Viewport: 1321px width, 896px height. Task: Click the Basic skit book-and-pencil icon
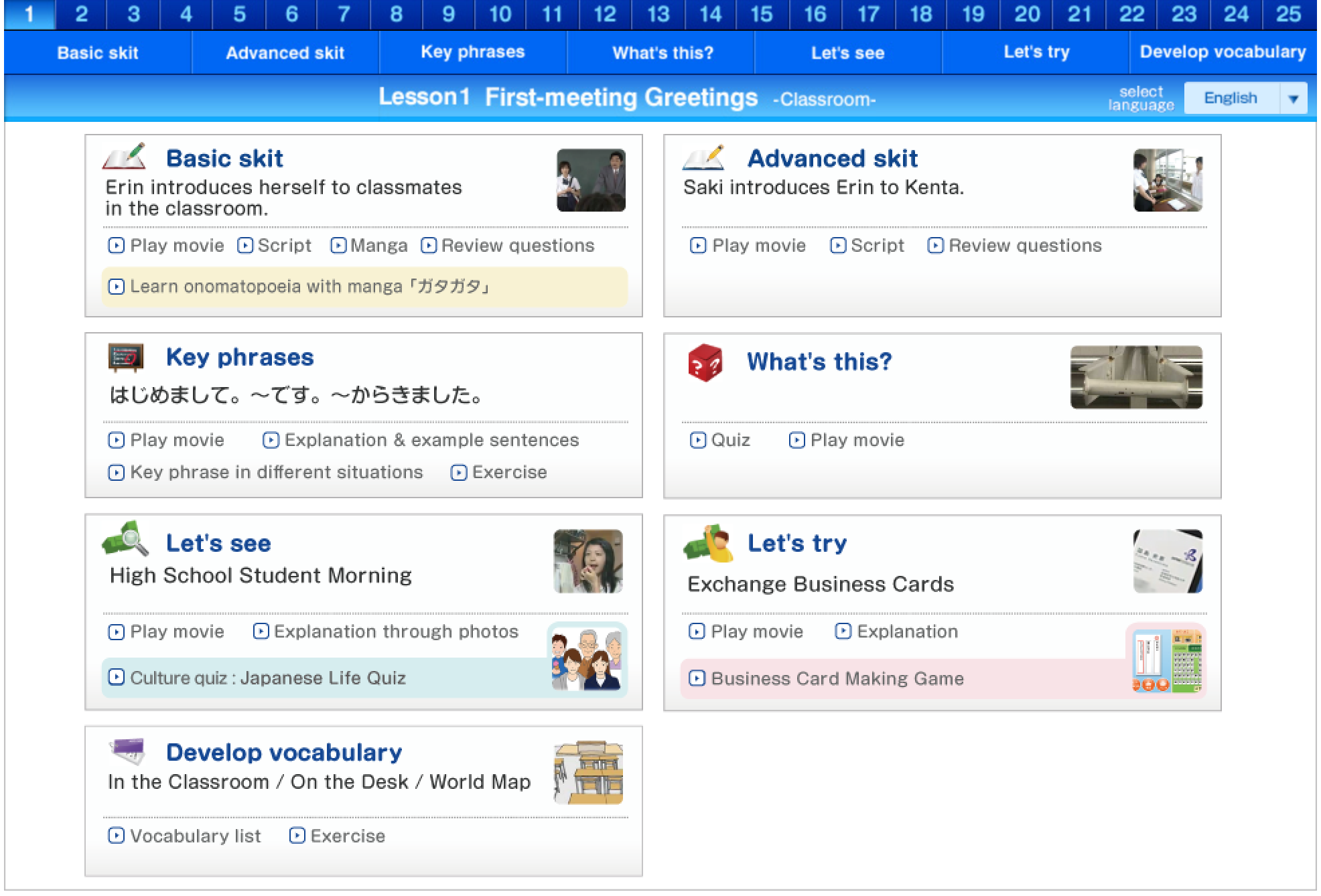pos(124,157)
